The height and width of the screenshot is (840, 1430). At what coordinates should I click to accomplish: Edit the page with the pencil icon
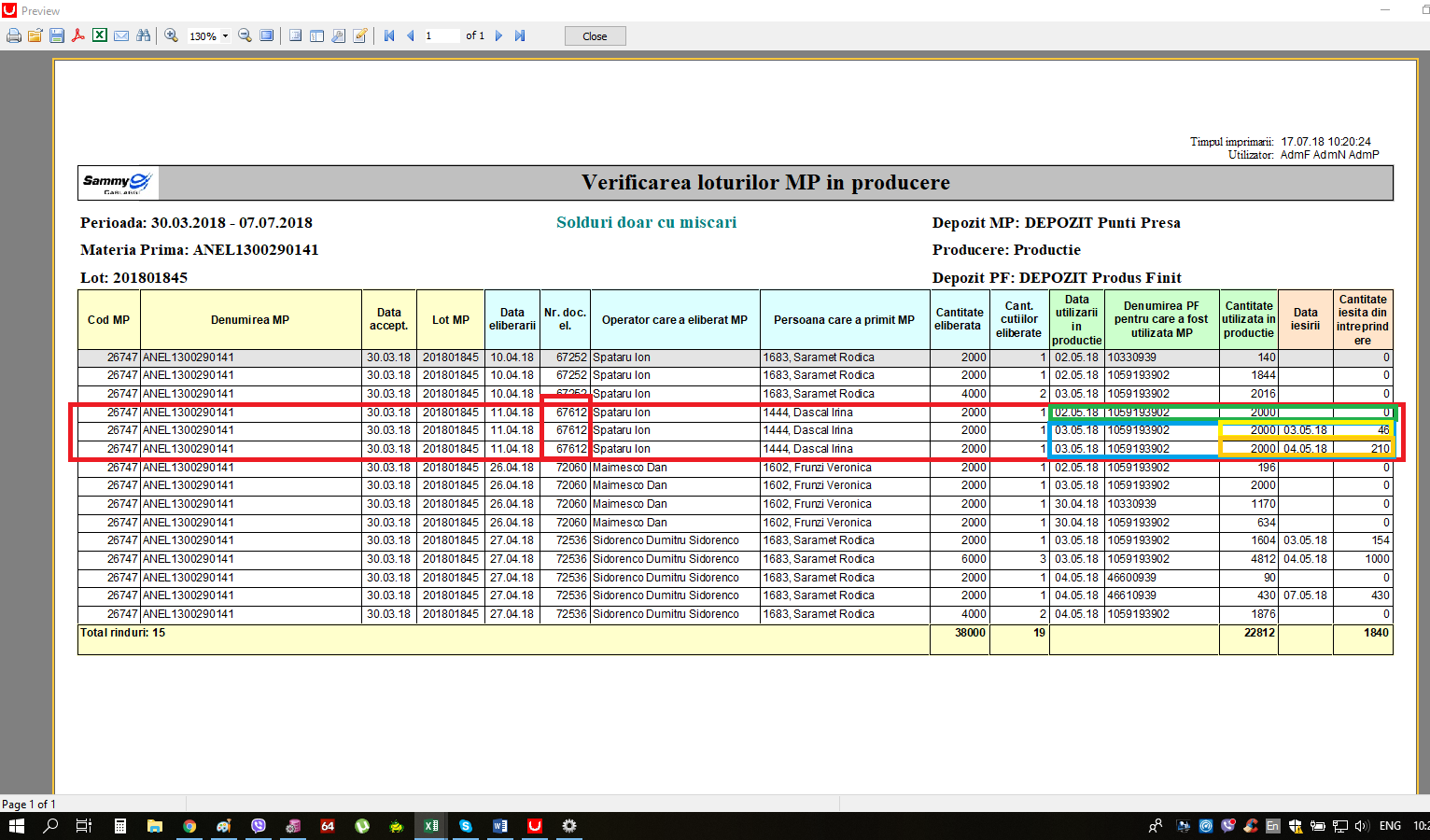pyautogui.click(x=360, y=35)
